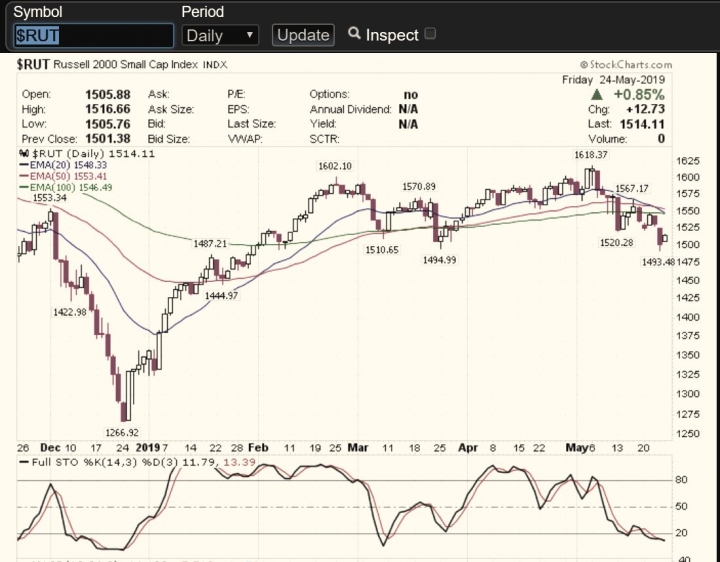Click the Options value no
The image size is (720, 562).
point(411,95)
